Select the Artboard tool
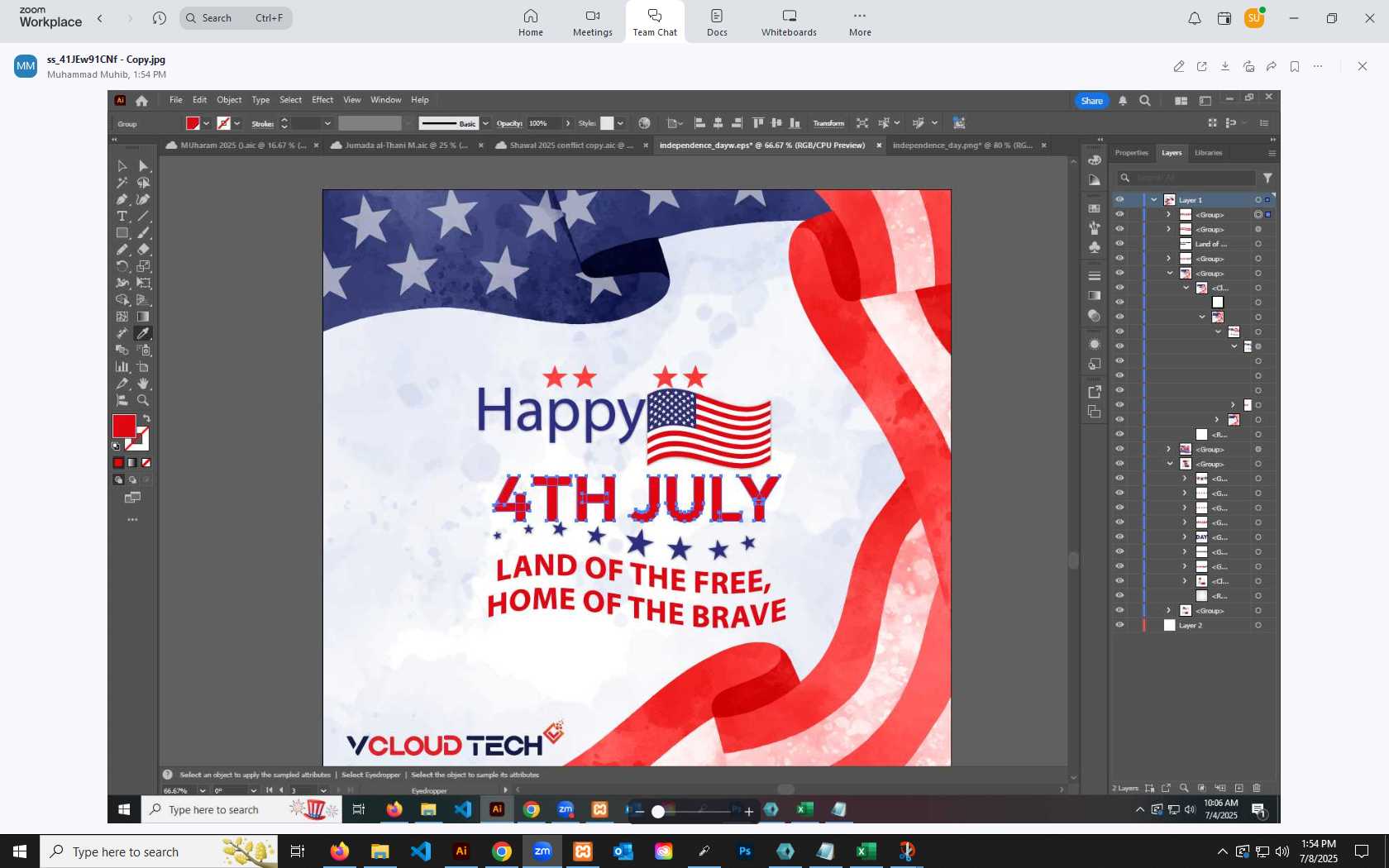 pyautogui.click(x=144, y=367)
